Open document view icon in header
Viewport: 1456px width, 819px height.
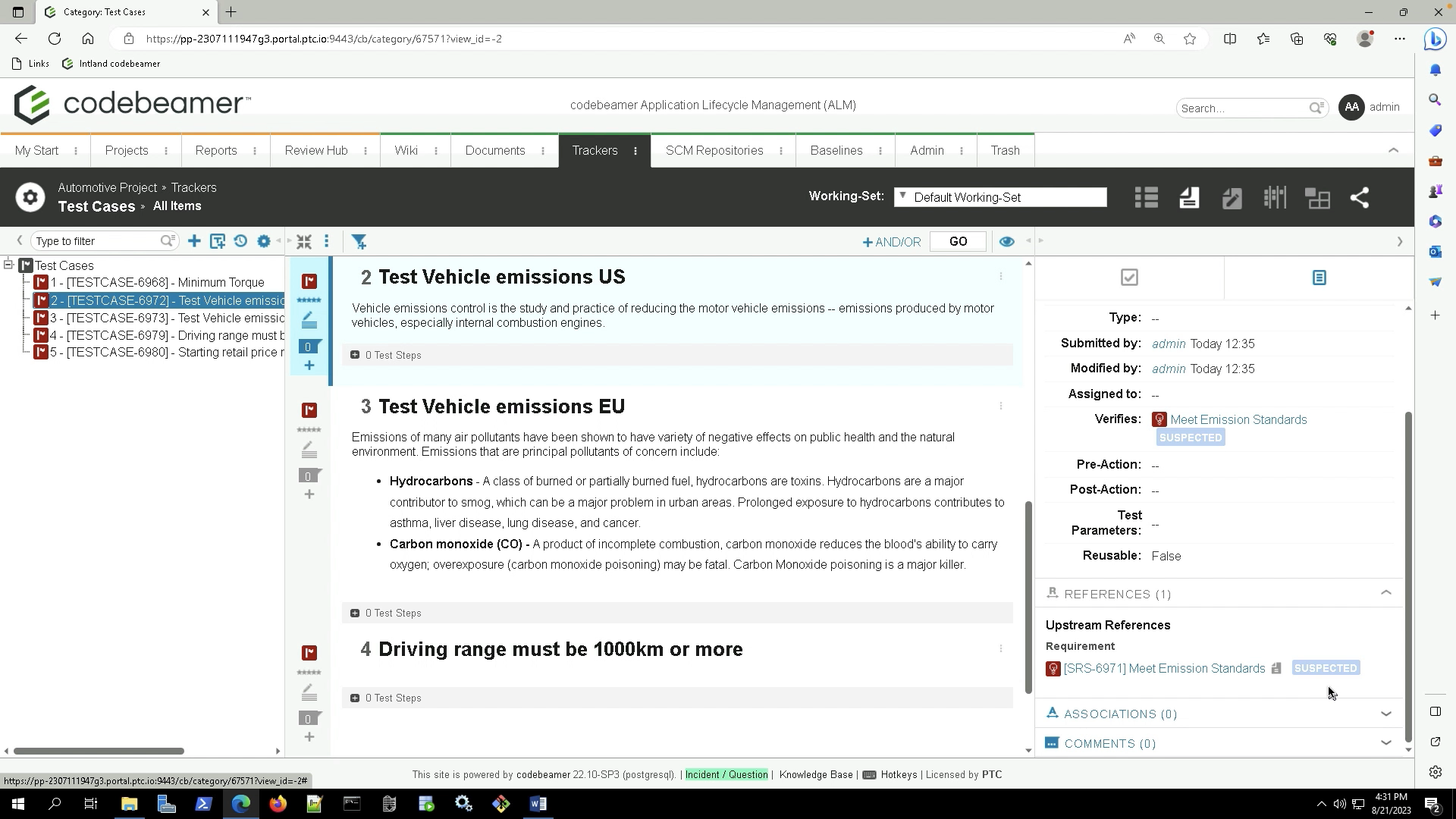coord(1189,198)
